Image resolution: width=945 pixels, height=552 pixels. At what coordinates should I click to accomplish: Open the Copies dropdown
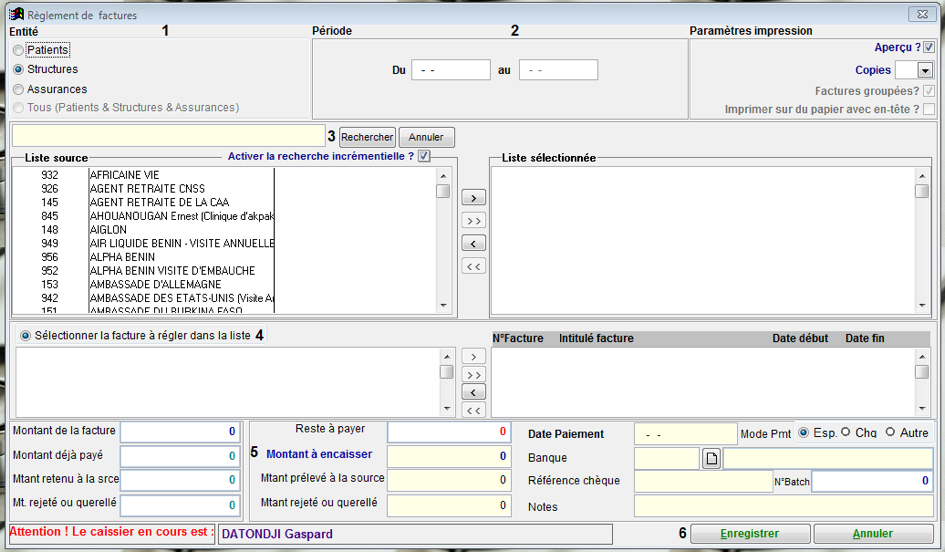(x=924, y=71)
